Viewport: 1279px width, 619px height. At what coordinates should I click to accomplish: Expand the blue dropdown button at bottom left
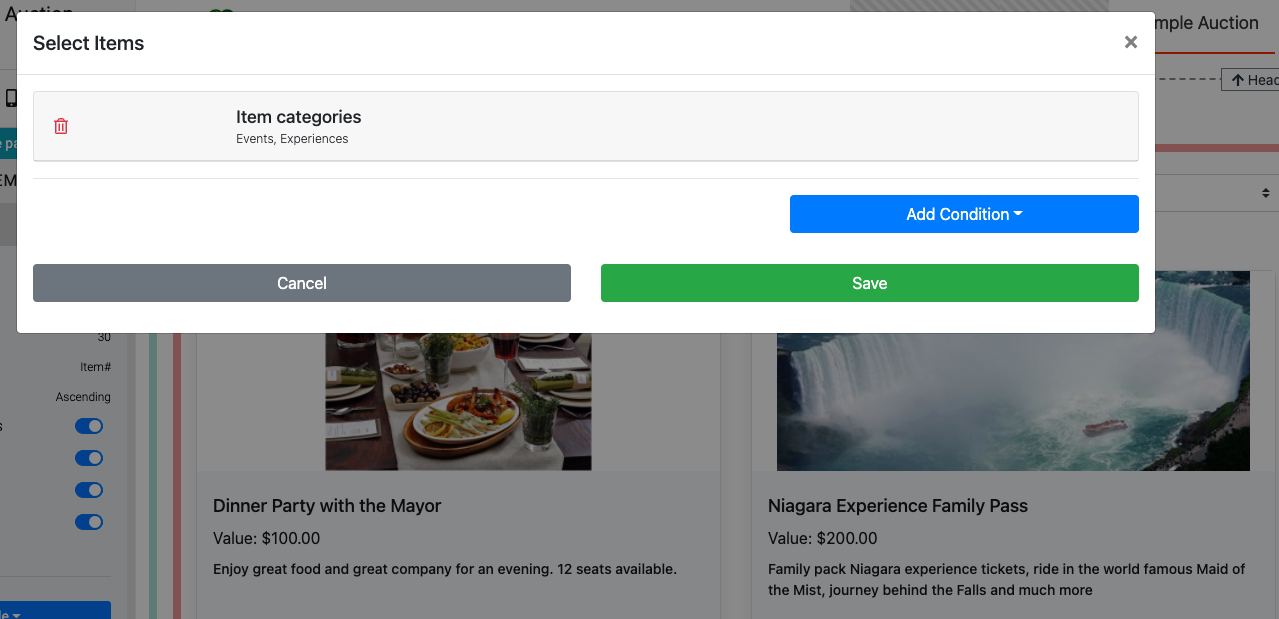[55, 610]
